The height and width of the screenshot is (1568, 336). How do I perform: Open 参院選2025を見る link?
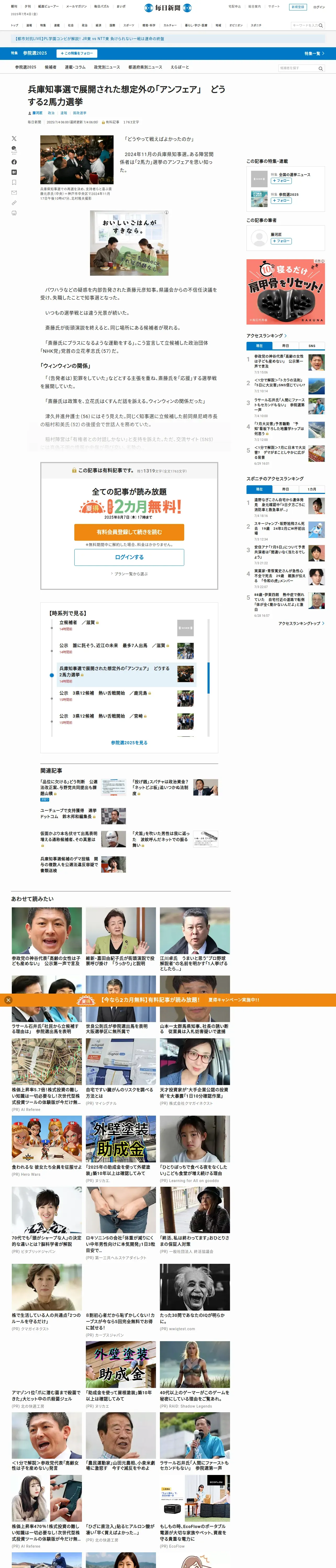click(x=129, y=743)
